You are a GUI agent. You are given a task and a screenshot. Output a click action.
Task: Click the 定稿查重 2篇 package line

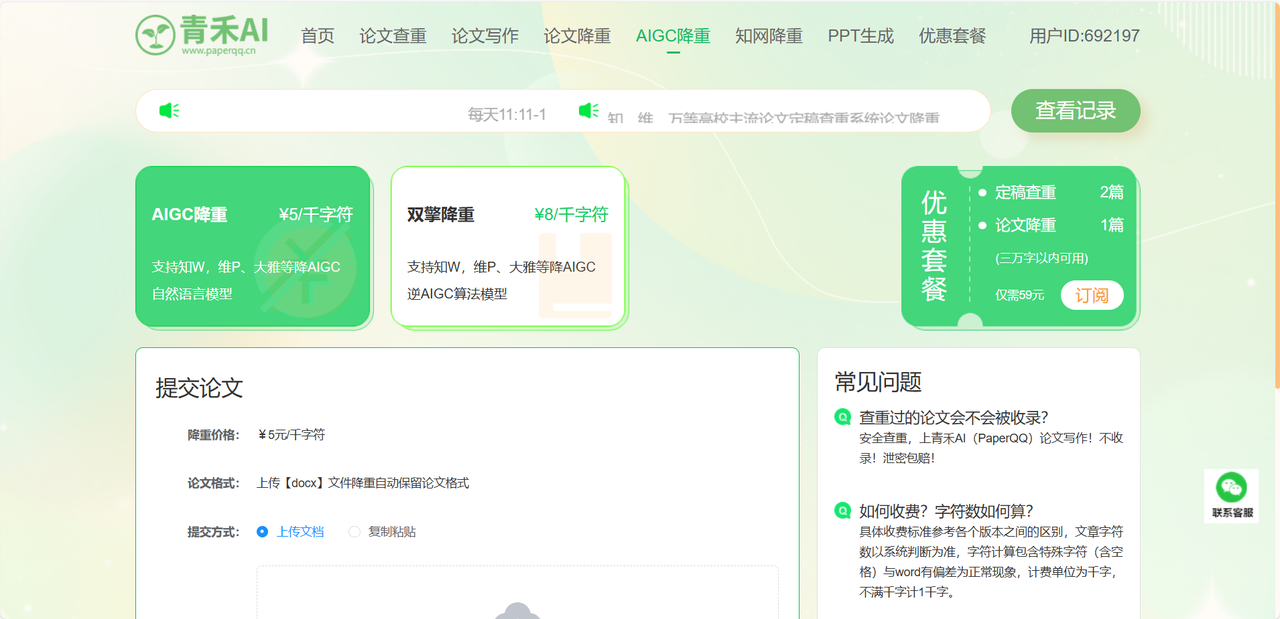[x=1051, y=192]
